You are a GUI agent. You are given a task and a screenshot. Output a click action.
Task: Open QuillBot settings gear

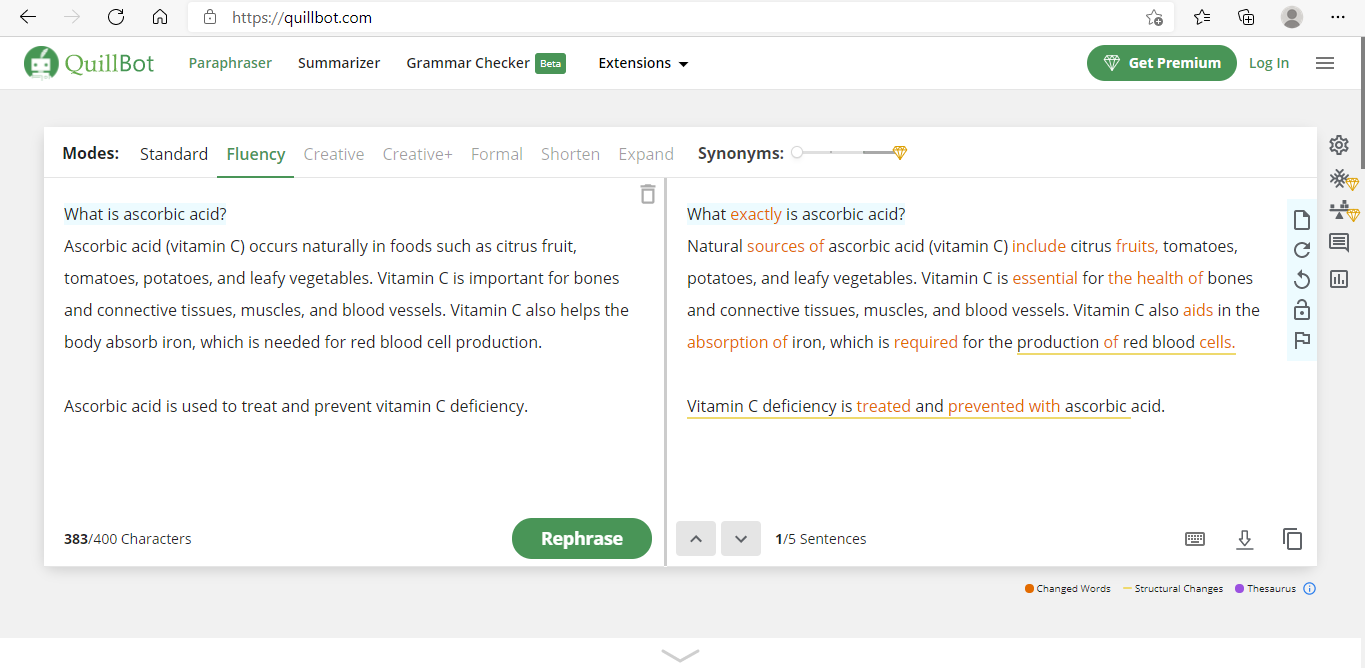click(x=1339, y=145)
